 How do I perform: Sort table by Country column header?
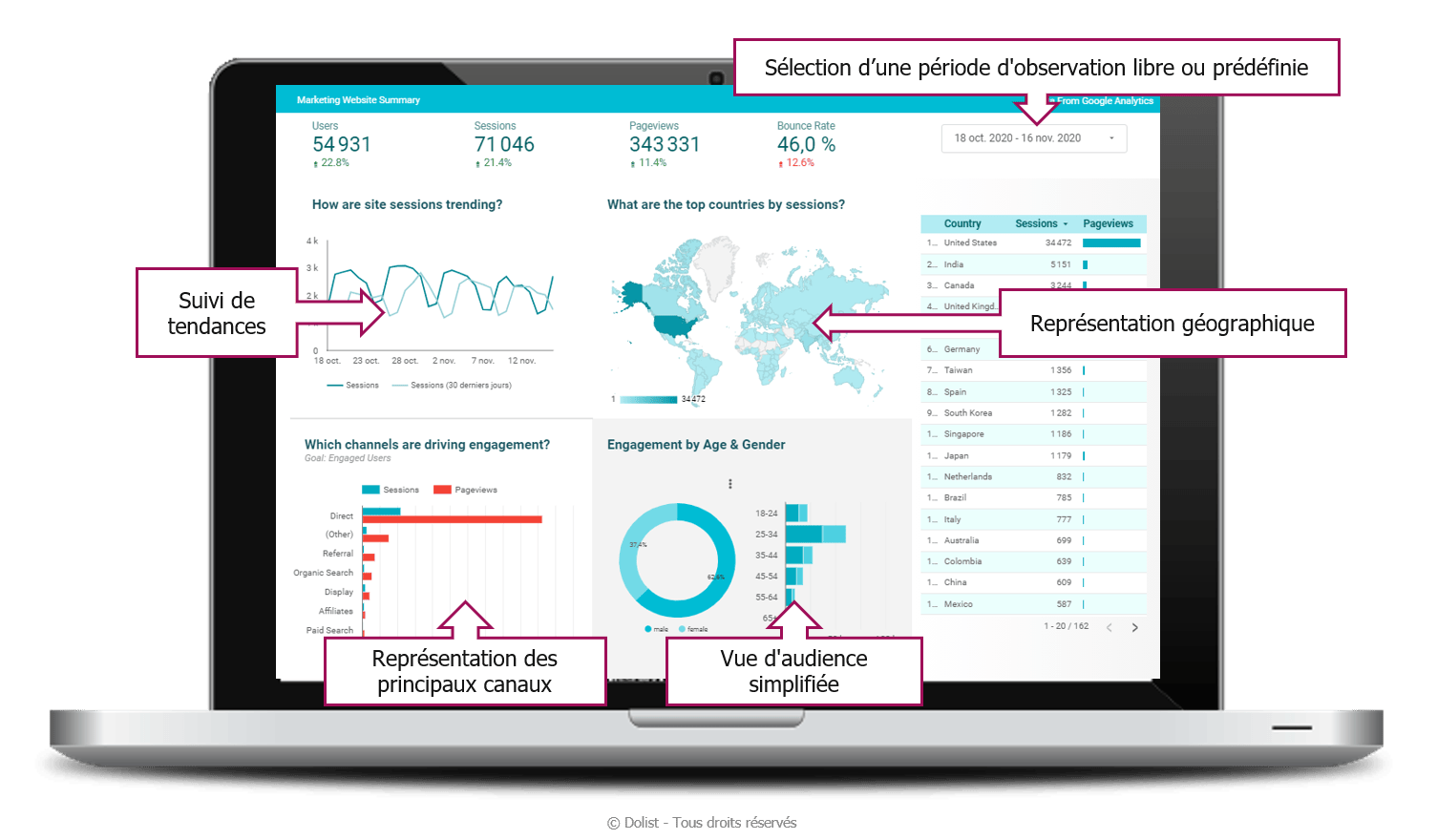tap(962, 223)
